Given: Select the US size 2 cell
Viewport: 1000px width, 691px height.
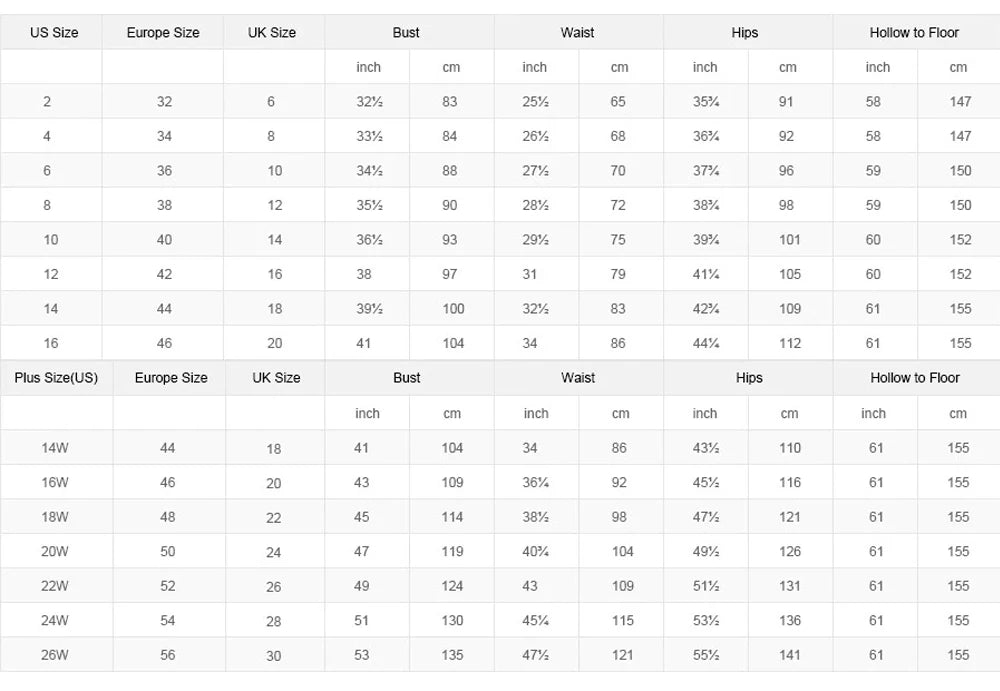Looking at the screenshot, I should click(47, 101).
